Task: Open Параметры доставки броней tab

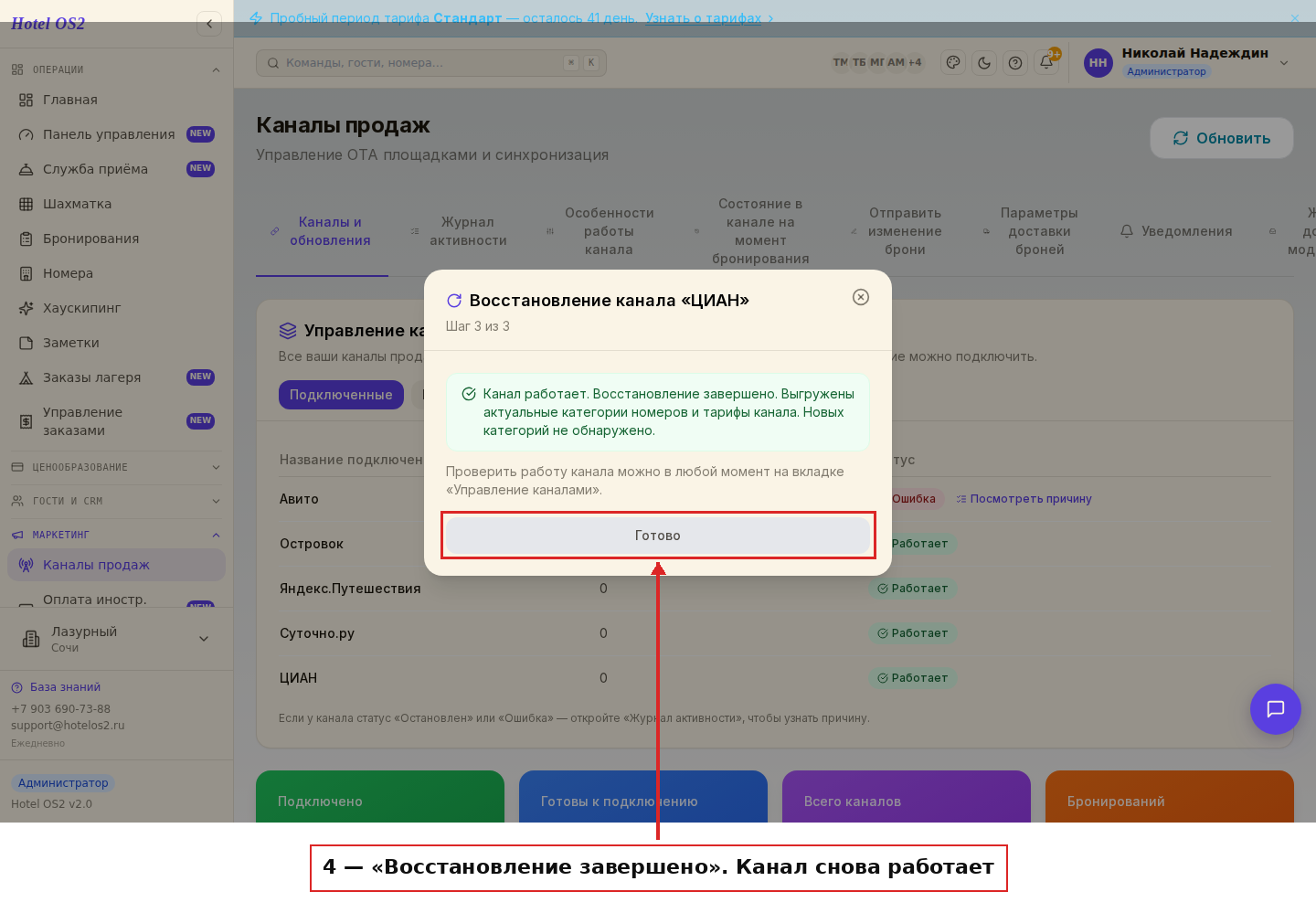Action: [1031, 231]
